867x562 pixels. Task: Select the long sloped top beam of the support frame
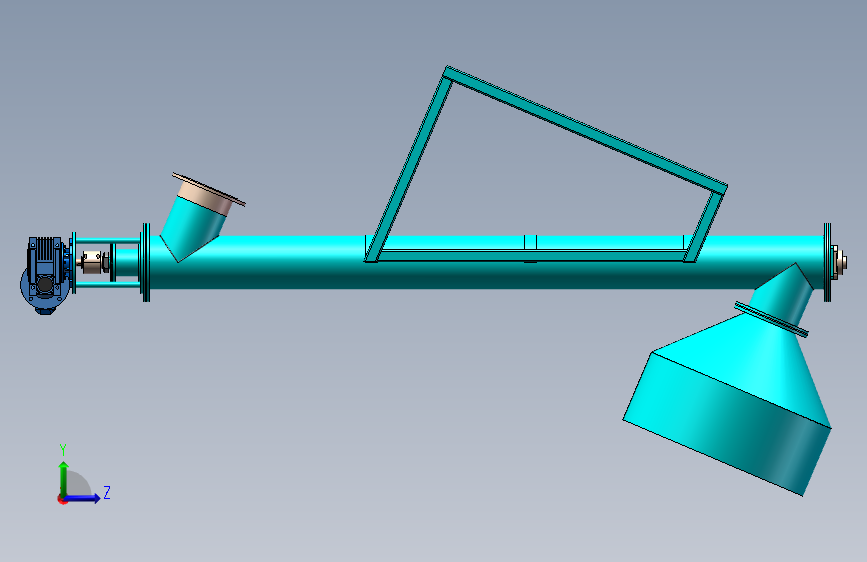coord(586,130)
